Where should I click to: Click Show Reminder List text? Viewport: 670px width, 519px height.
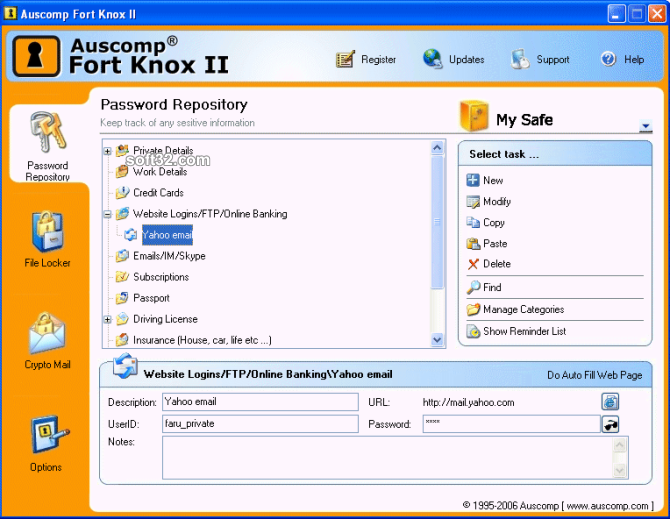click(524, 331)
